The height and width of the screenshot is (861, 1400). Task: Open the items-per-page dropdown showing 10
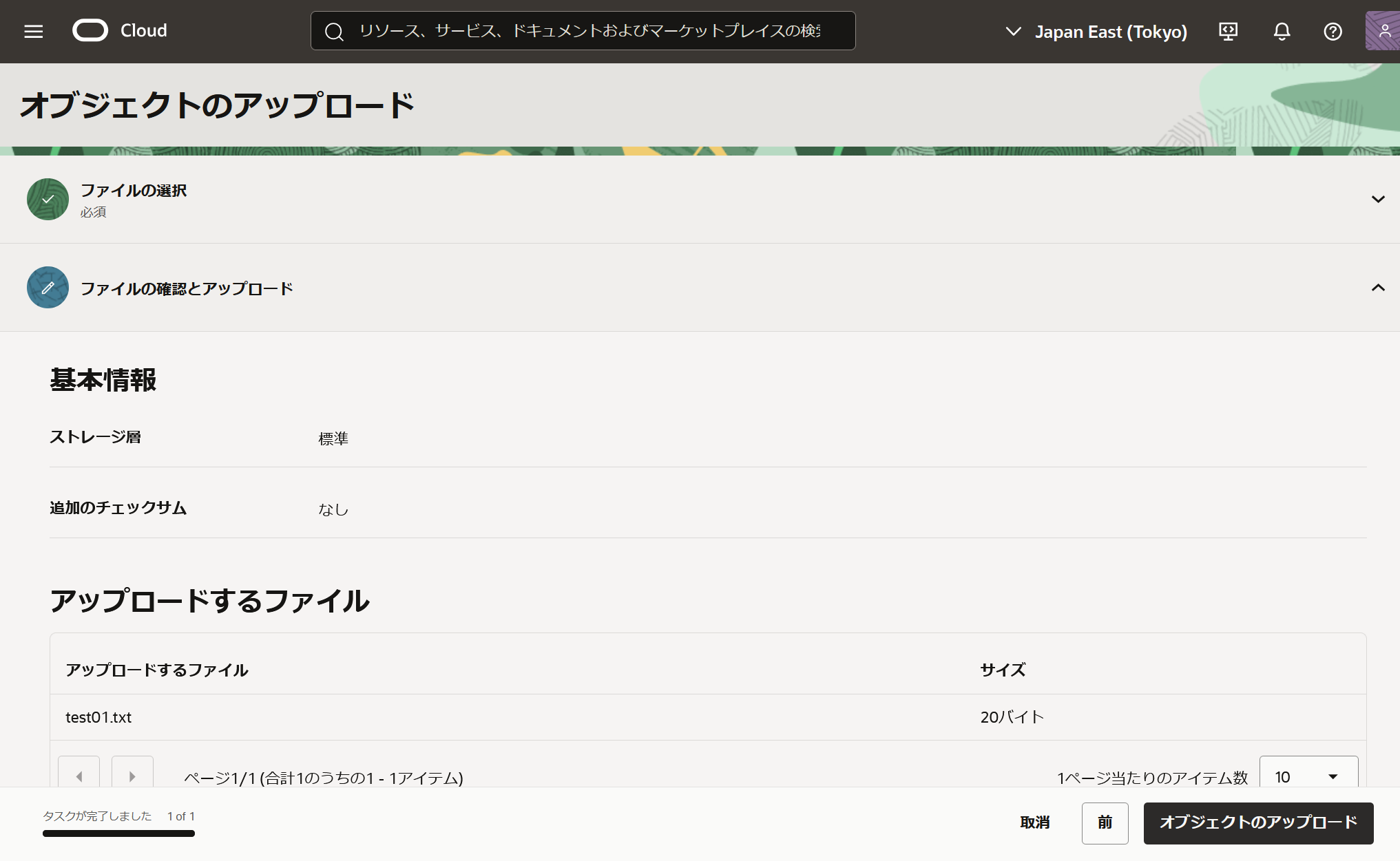point(1307,776)
